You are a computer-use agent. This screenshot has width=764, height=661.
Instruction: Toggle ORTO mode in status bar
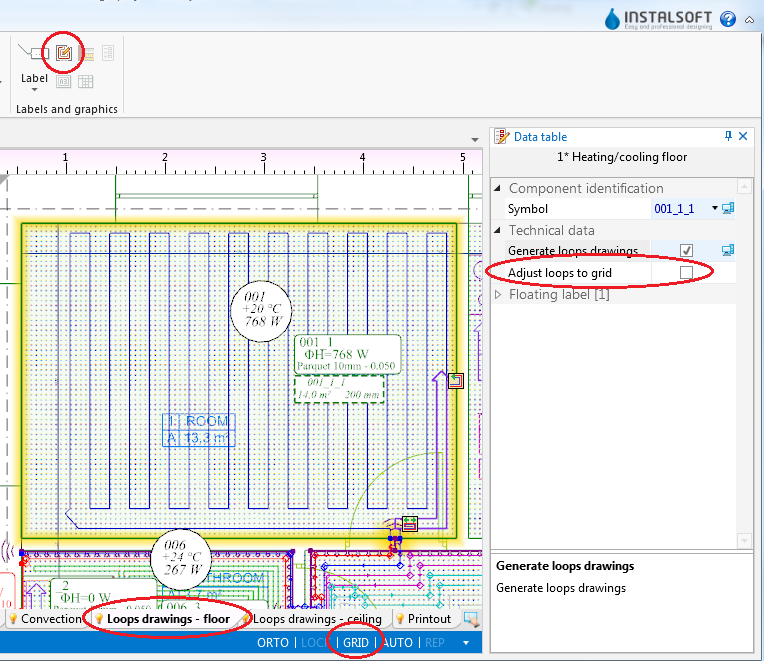273,643
